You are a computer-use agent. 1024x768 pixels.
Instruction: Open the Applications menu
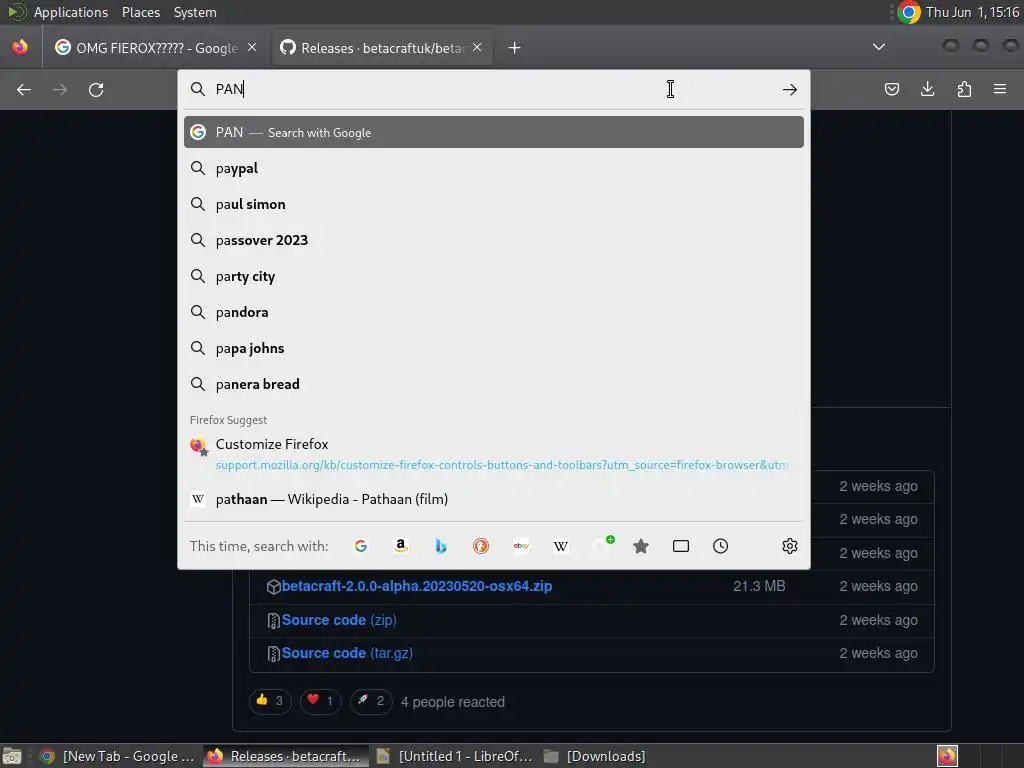(x=71, y=12)
